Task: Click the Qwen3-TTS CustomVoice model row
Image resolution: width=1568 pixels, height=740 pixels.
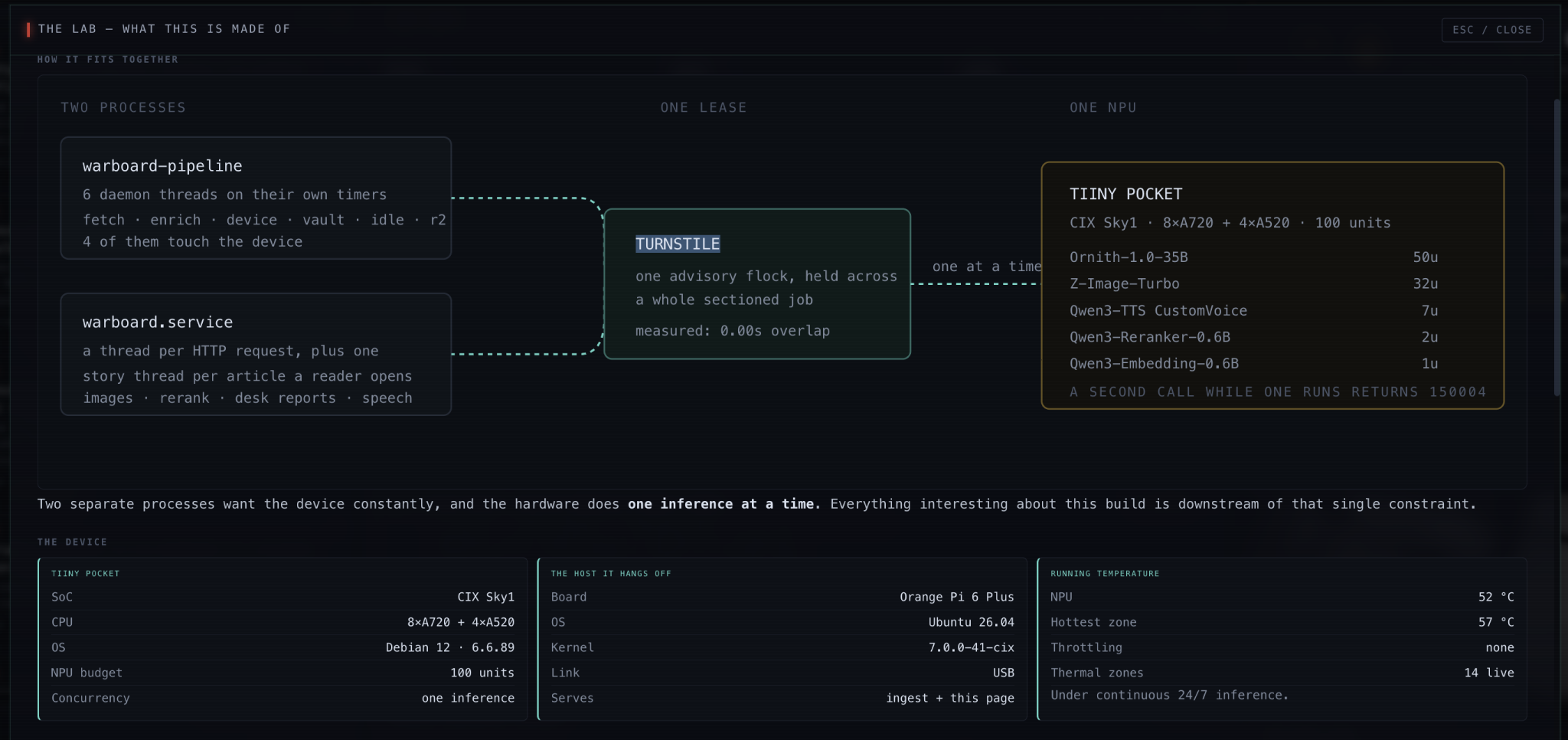Action: (x=1254, y=310)
